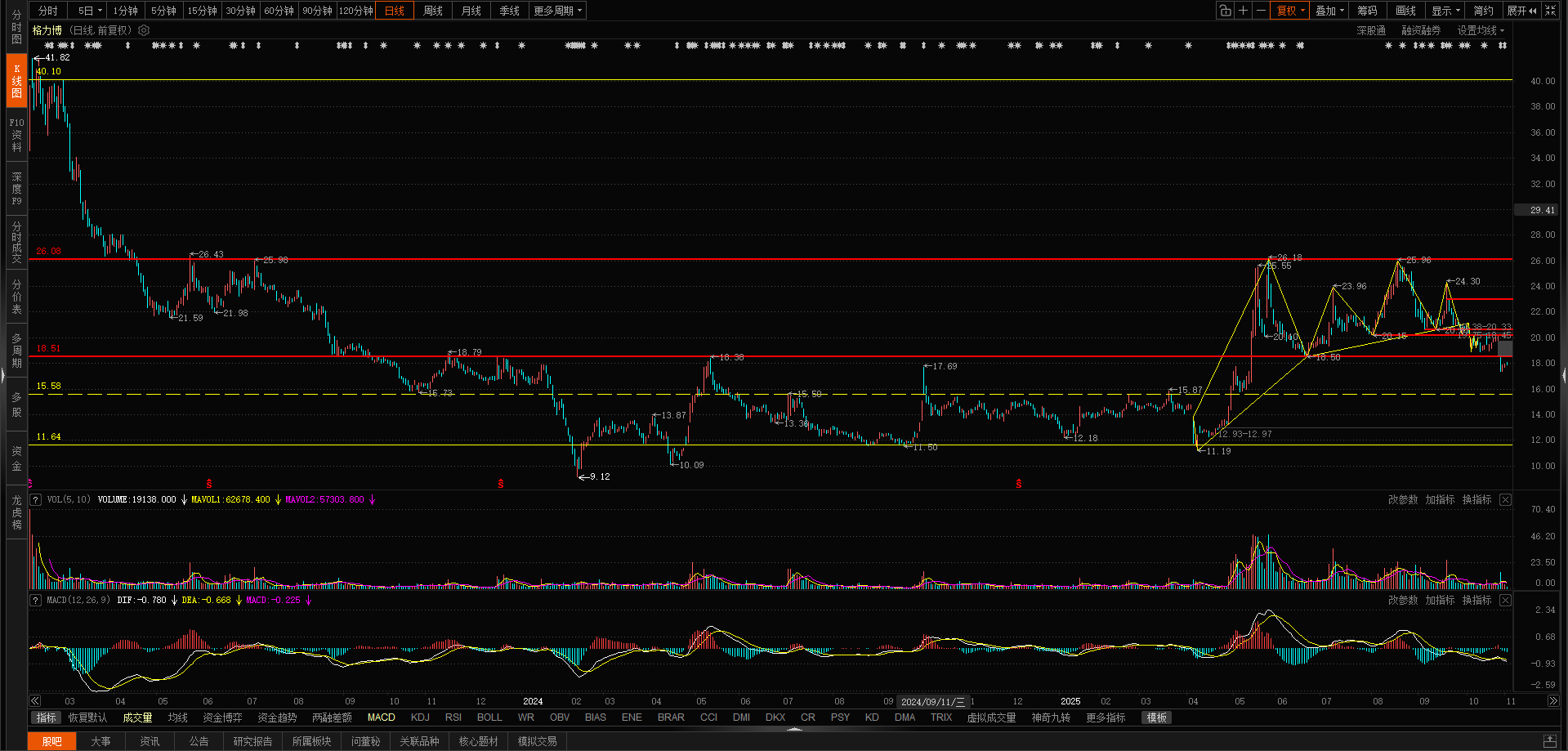Toggle the 画线 drawing tools
The height and width of the screenshot is (751, 1568).
[x=1406, y=11]
